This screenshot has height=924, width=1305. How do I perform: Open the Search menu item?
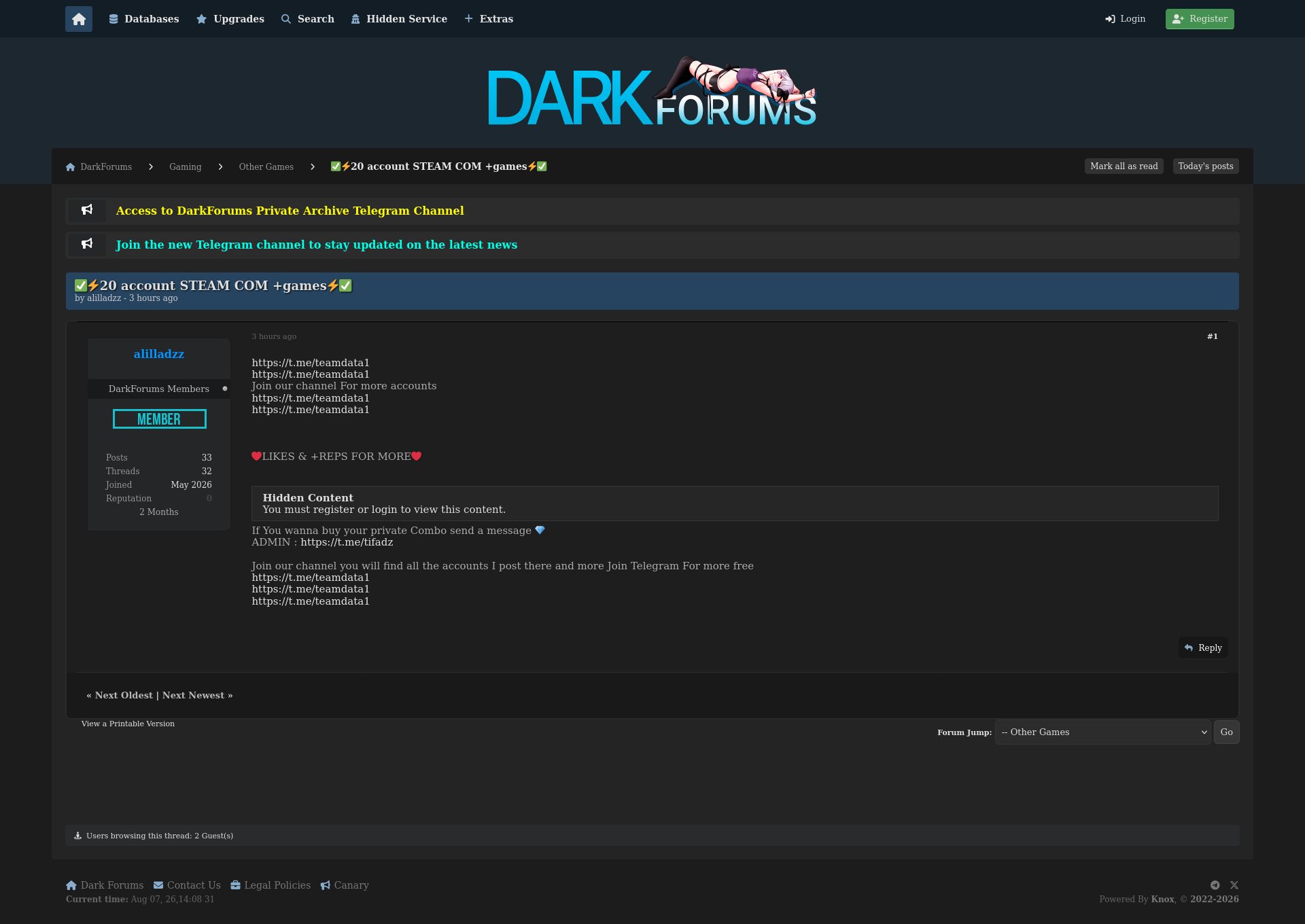308,19
